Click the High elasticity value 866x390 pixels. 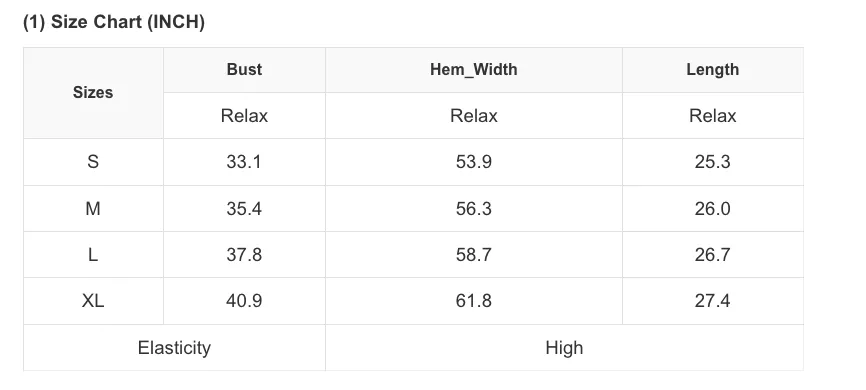click(564, 348)
